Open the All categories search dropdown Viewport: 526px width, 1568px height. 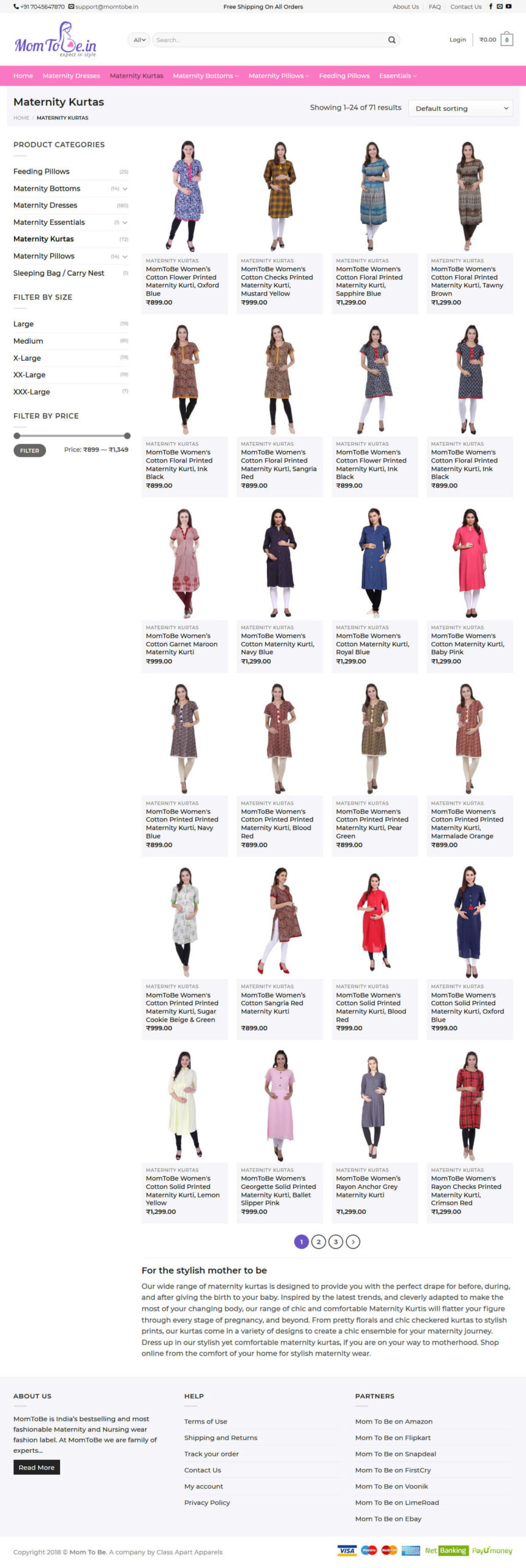pyautogui.click(x=139, y=40)
